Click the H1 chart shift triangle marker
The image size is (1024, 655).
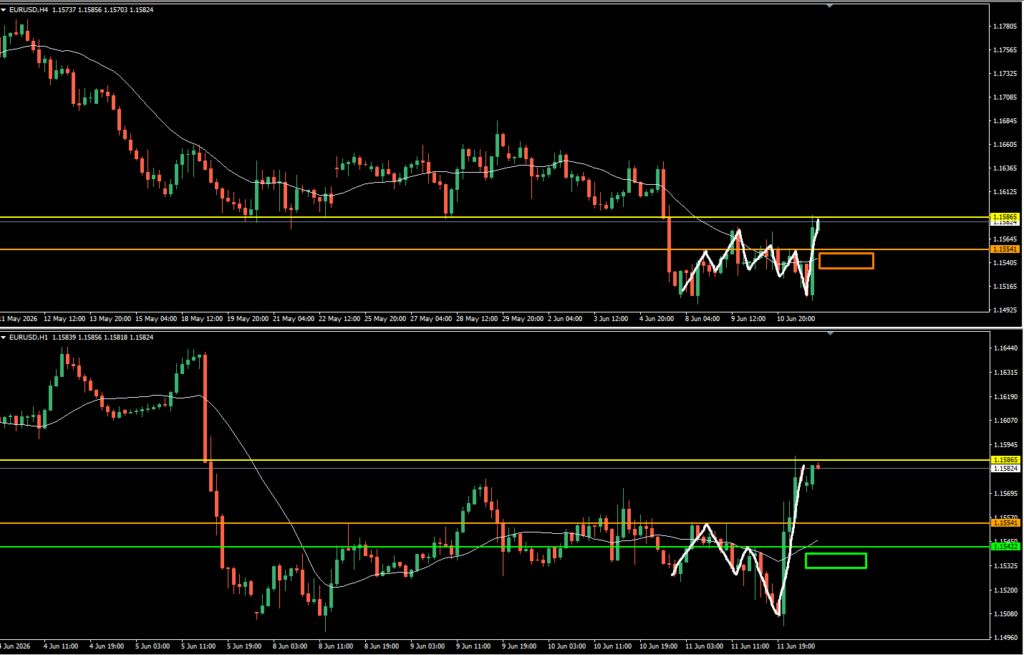click(x=829, y=333)
